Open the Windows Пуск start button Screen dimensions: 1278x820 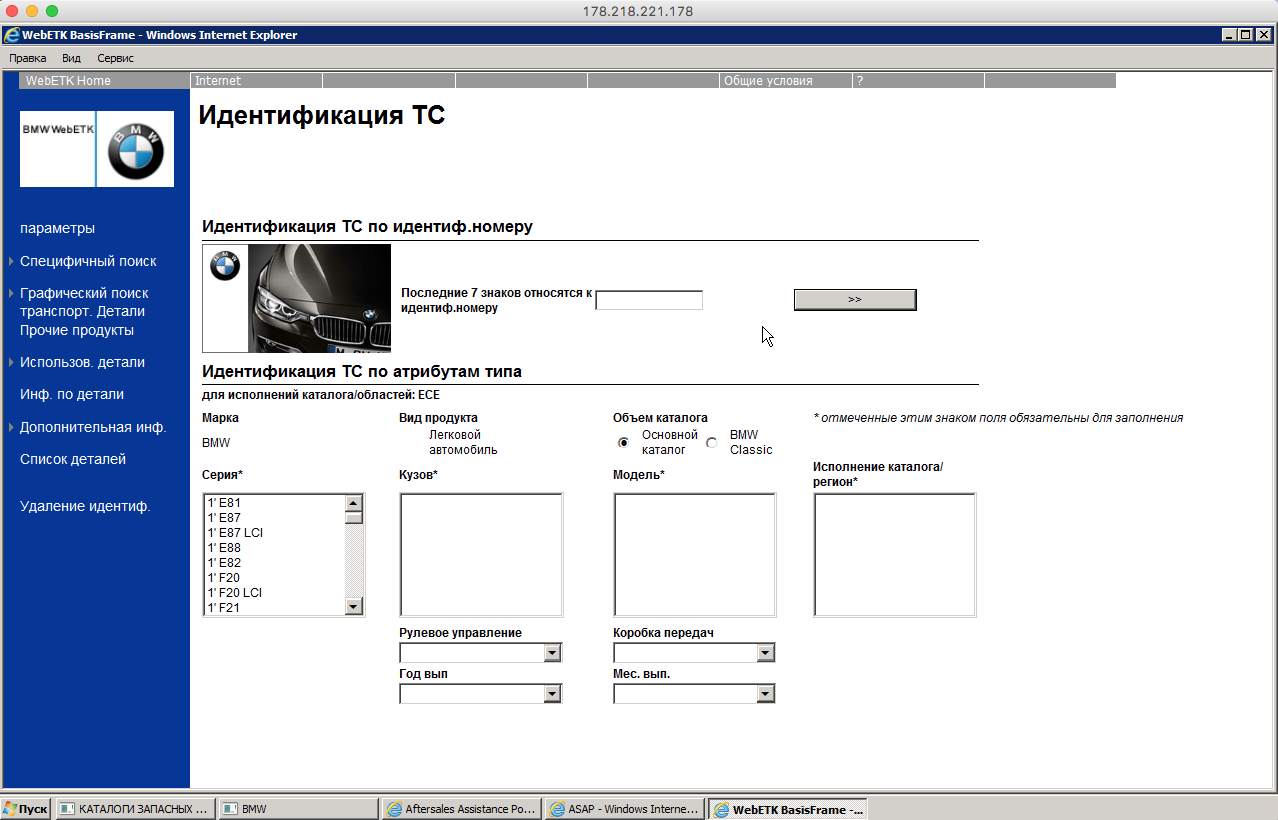coord(26,809)
